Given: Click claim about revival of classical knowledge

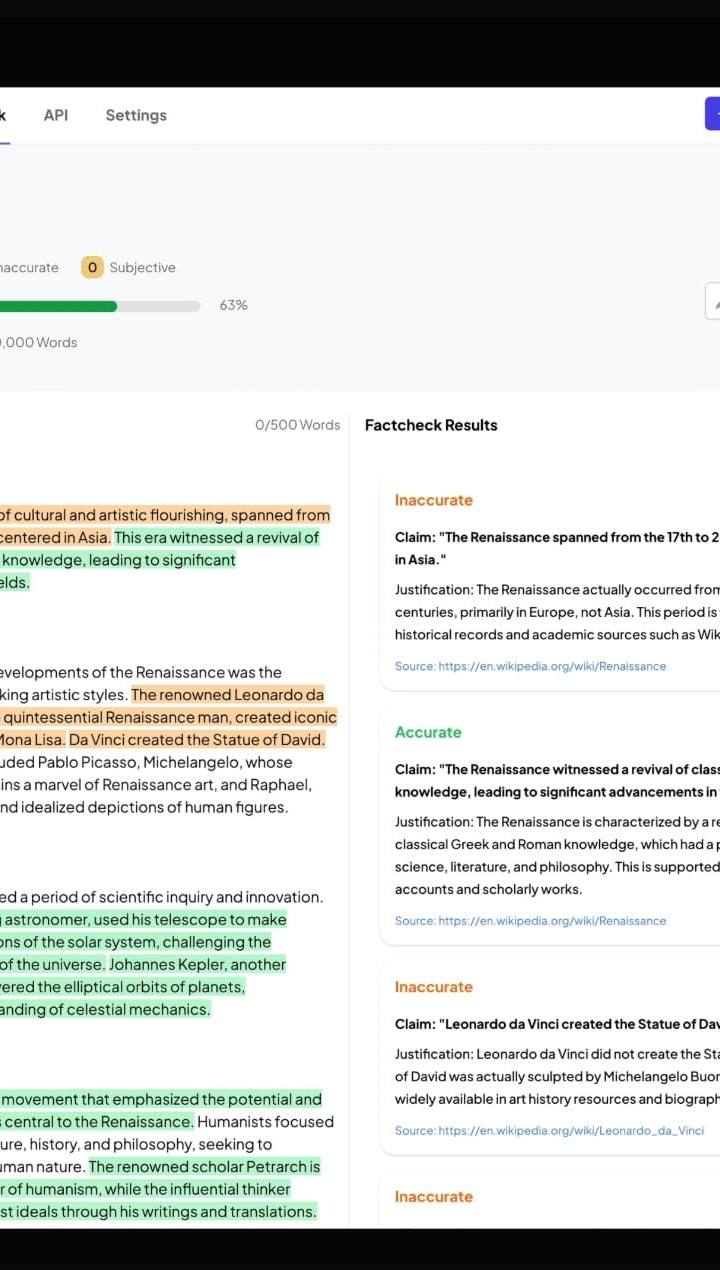Looking at the screenshot, I should 557,780.
